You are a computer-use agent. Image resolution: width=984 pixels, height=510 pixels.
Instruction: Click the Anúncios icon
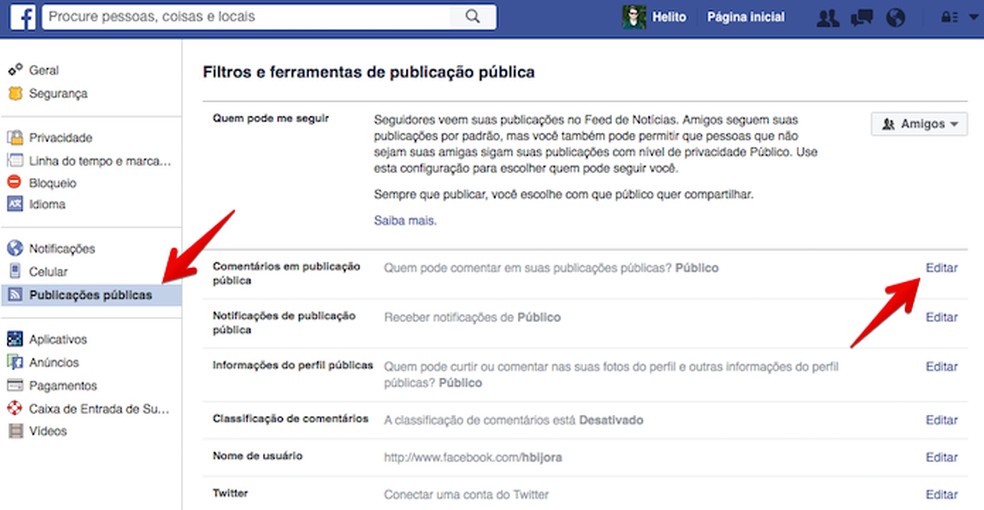pos(15,362)
